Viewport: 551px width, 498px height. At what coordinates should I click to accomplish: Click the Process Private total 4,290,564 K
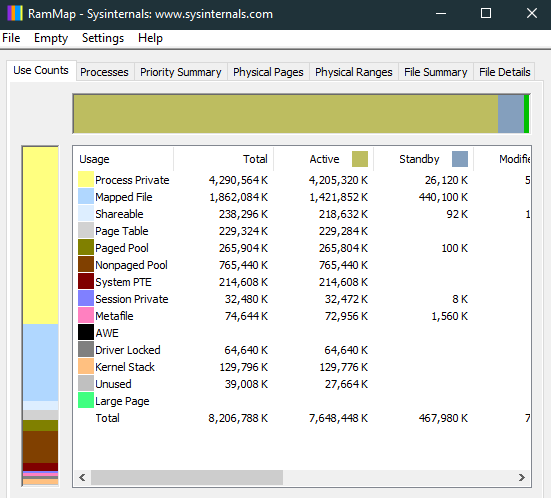click(x=238, y=180)
